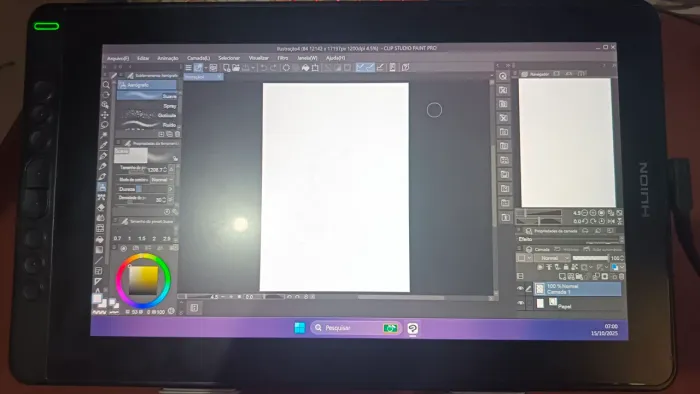Click the new raster layer icon
The width and height of the screenshot is (700, 394).
(562, 277)
